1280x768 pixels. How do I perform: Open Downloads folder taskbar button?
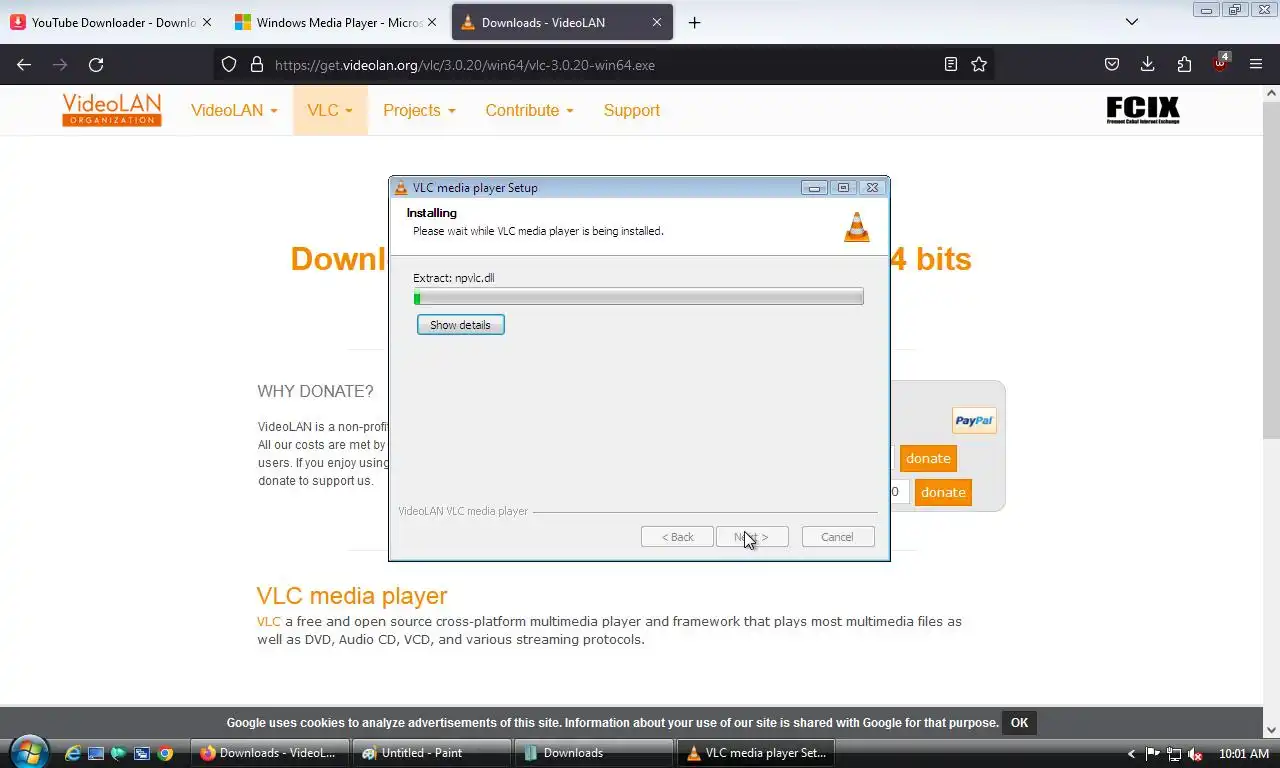click(x=596, y=753)
